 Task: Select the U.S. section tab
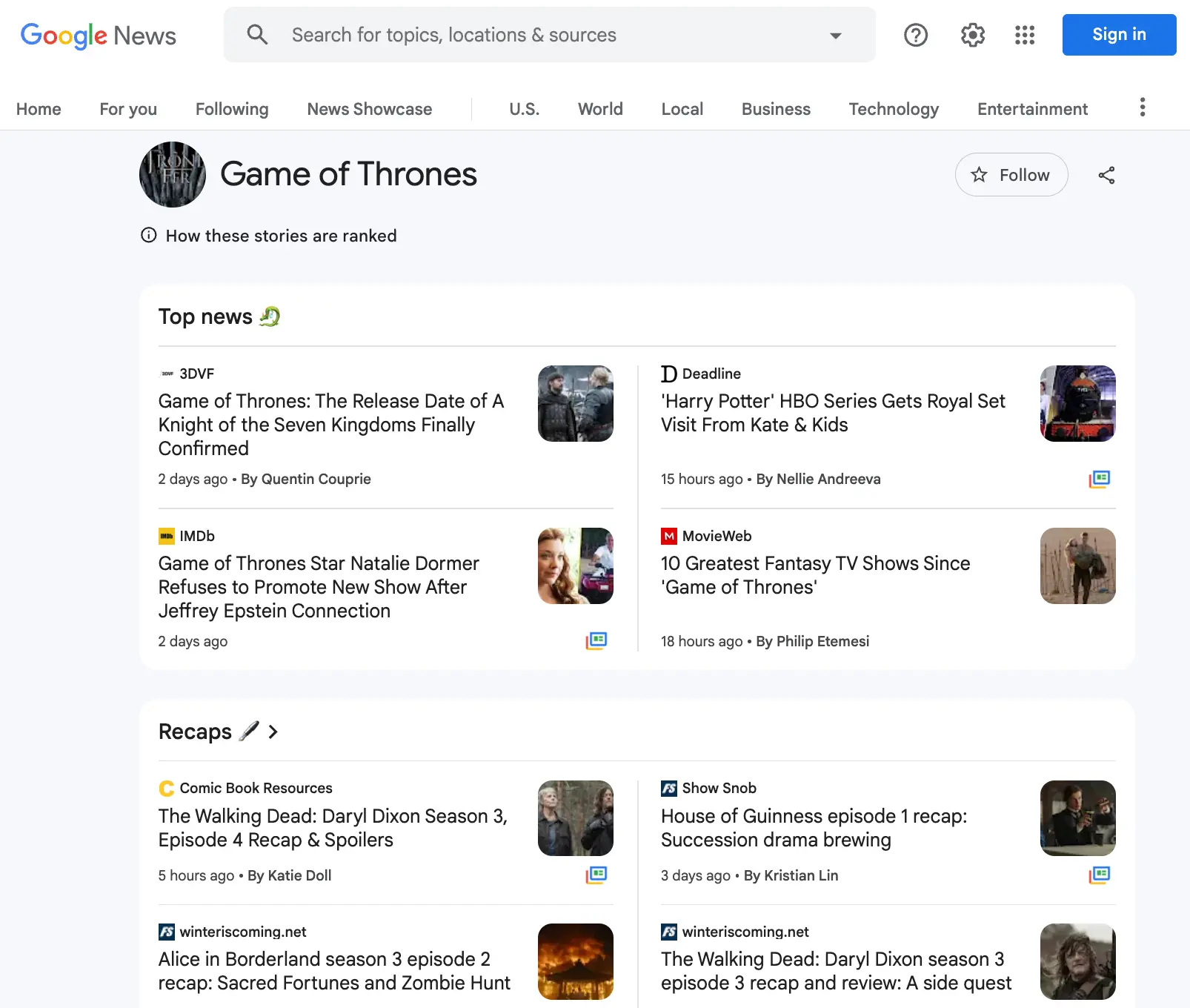525,109
